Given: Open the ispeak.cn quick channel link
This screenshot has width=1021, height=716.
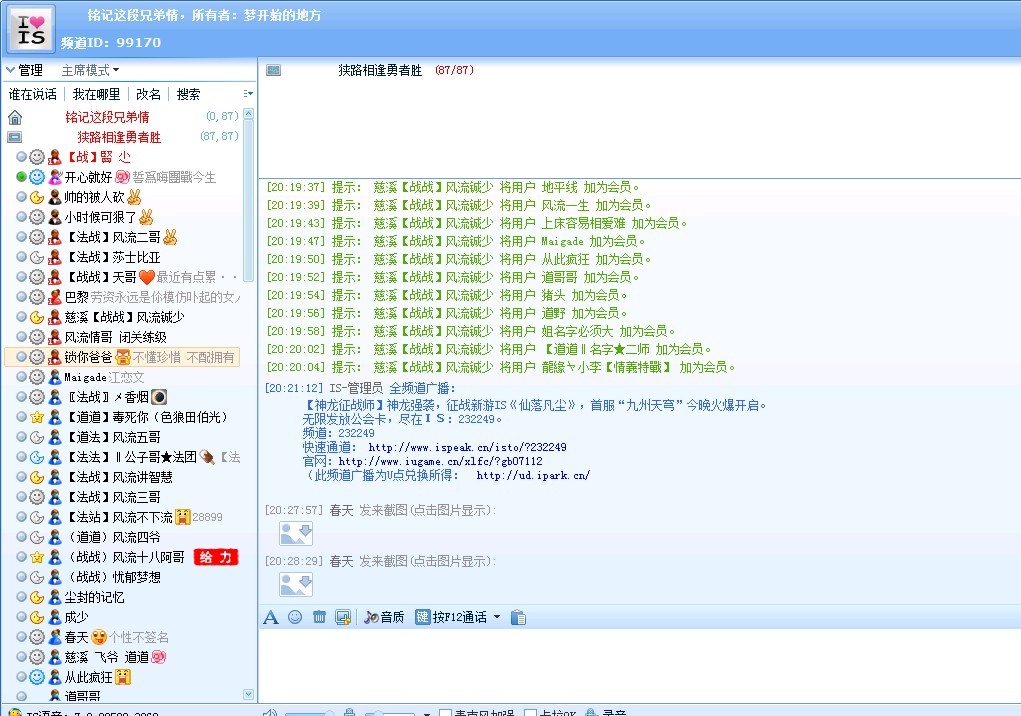Looking at the screenshot, I should (x=467, y=447).
